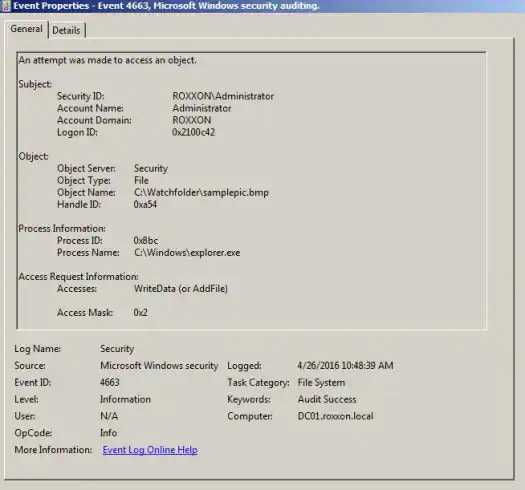Click the Level: label
Screen dimensions: 525x490
coord(26,399)
